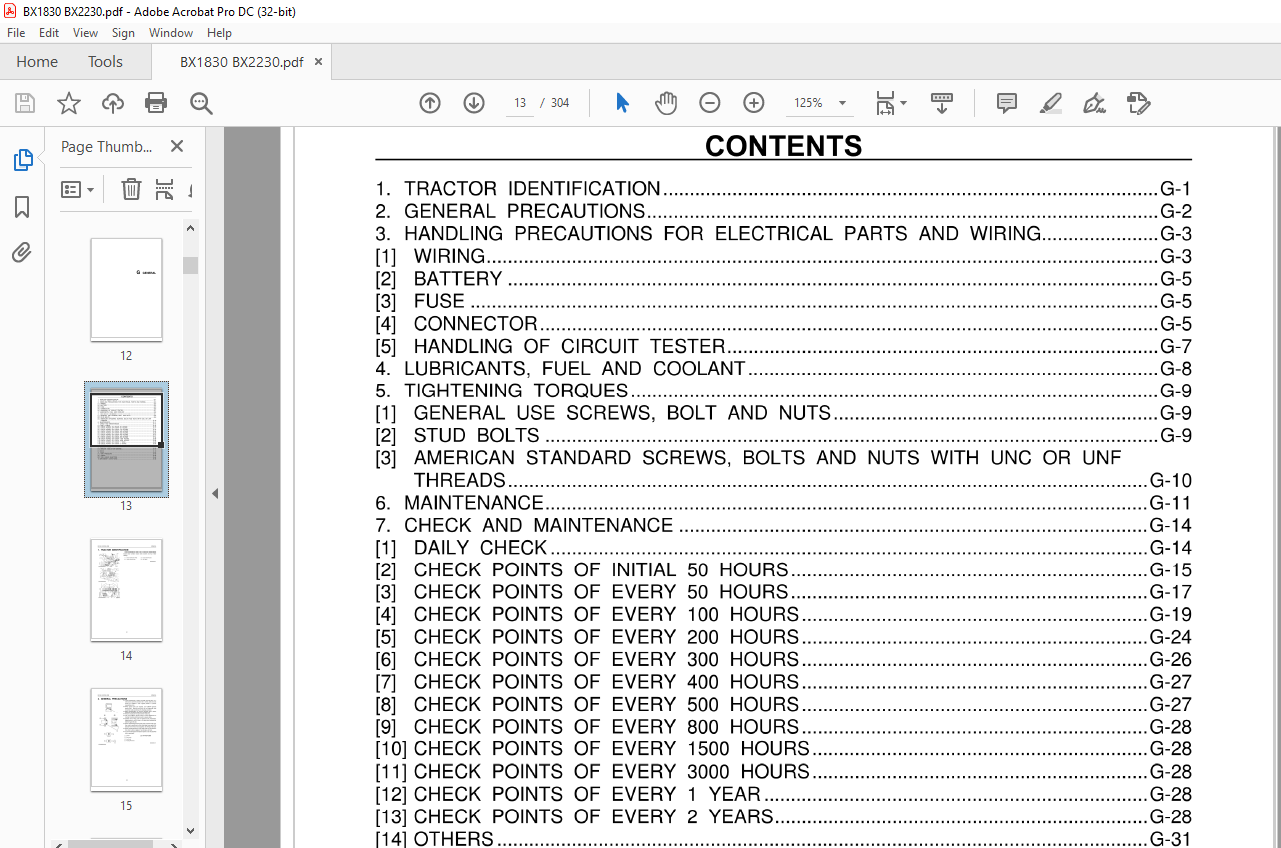Viewport: 1281px width, 848px height.
Task: Close the Page Thumbnails panel
Action: [177, 146]
